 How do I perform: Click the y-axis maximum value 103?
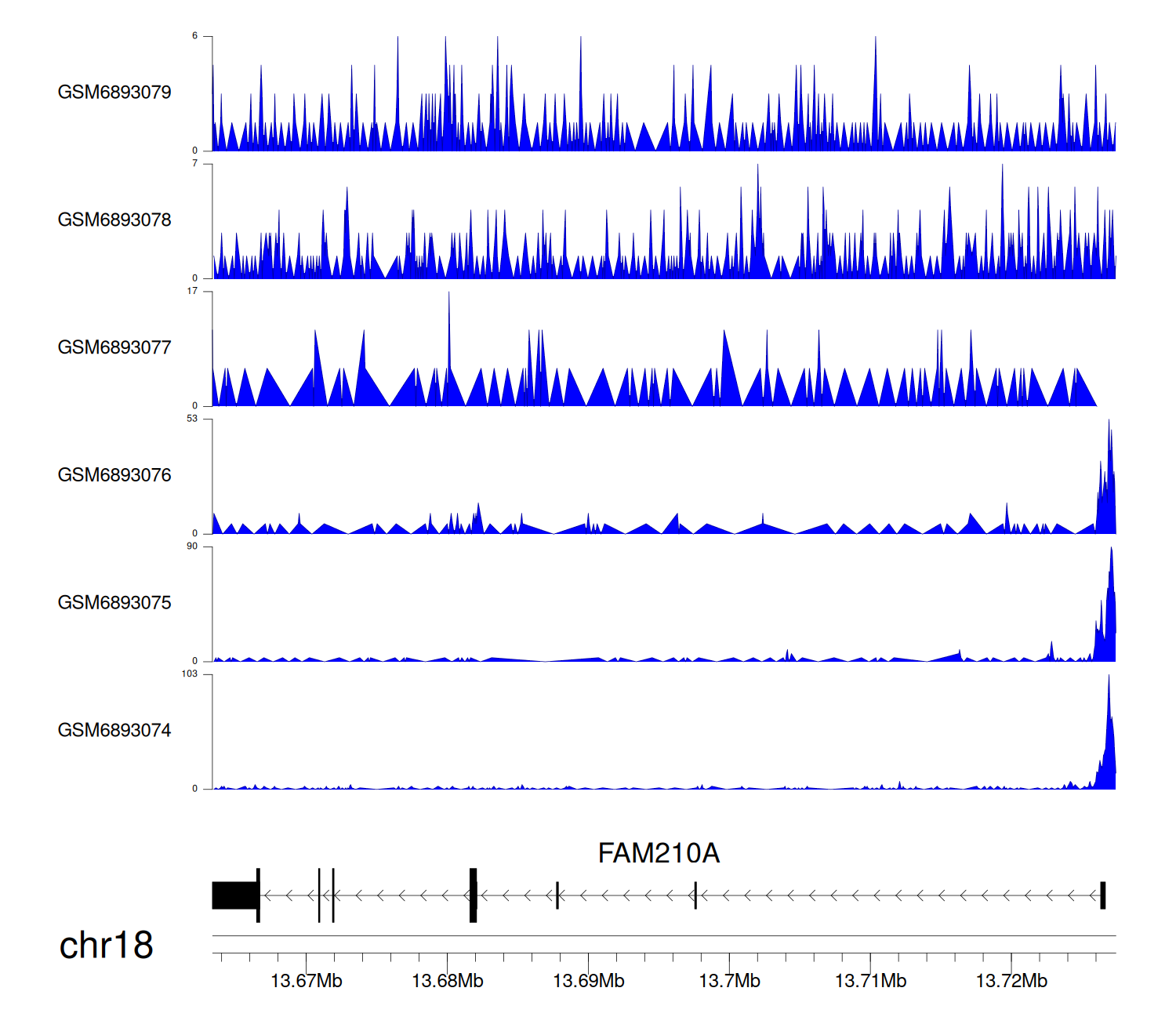click(190, 674)
